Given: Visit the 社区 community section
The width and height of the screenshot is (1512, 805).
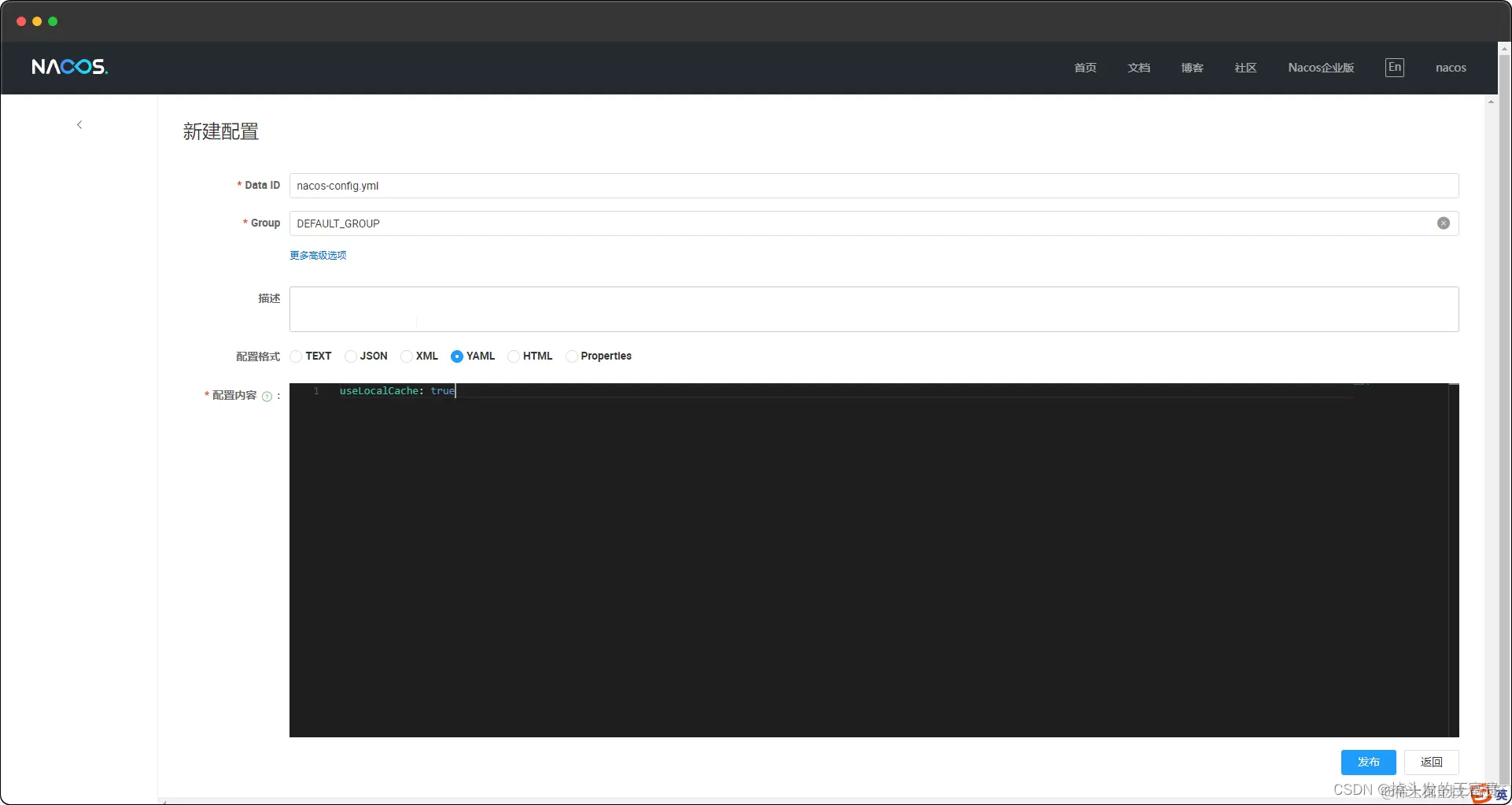Looking at the screenshot, I should click(x=1245, y=68).
